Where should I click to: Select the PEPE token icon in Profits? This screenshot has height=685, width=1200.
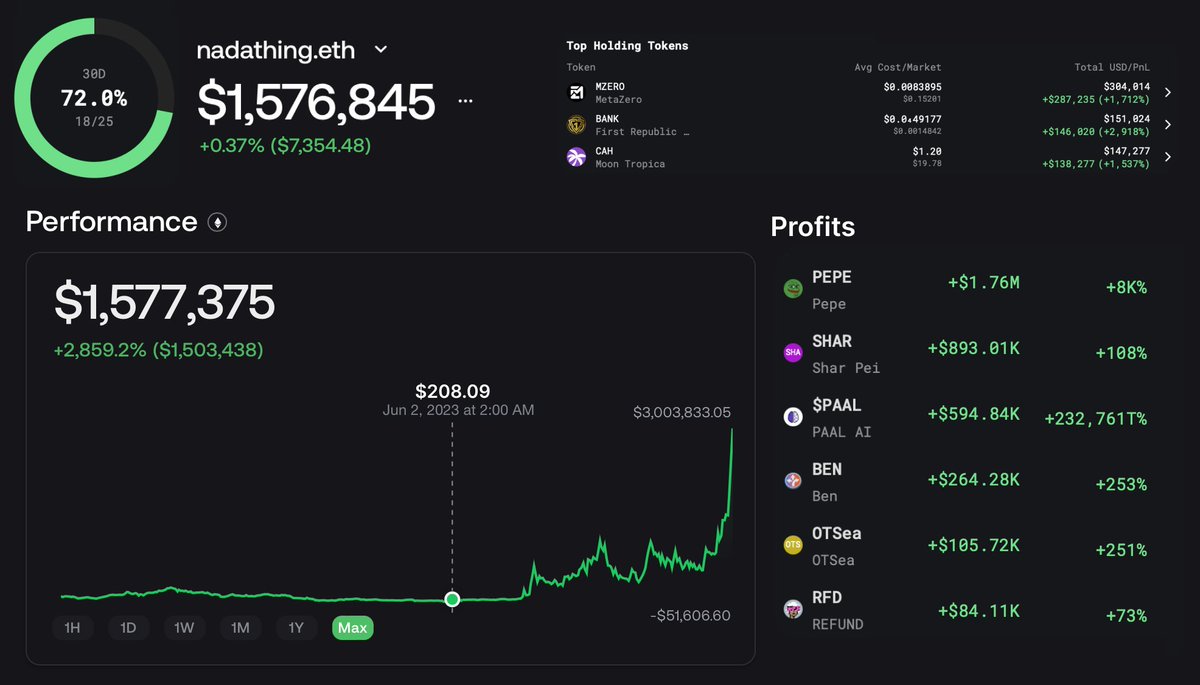793,287
